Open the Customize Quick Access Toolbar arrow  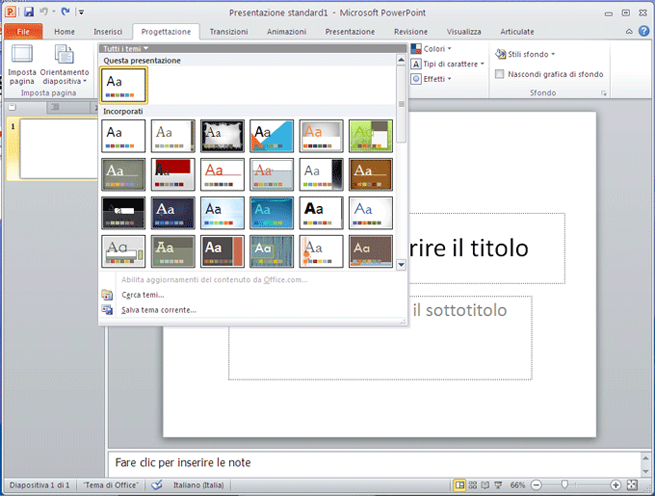tap(81, 12)
